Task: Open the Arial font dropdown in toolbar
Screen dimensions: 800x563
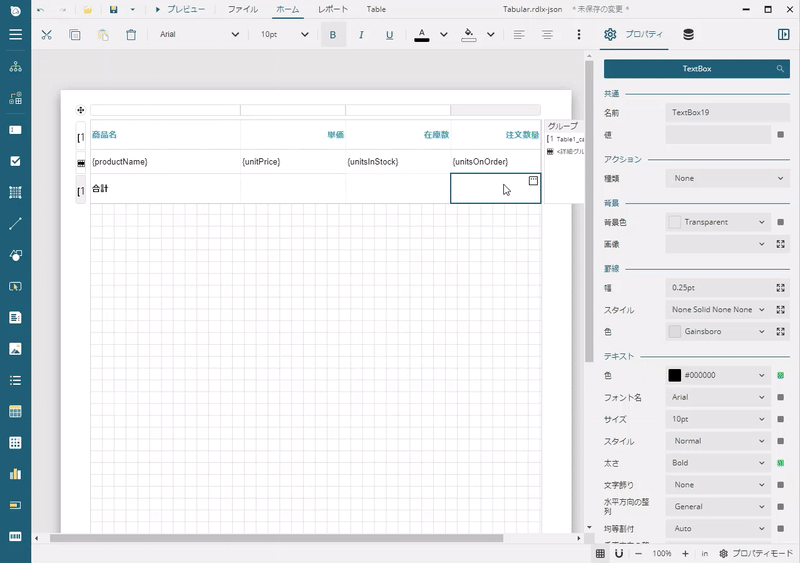Action: tap(200, 34)
